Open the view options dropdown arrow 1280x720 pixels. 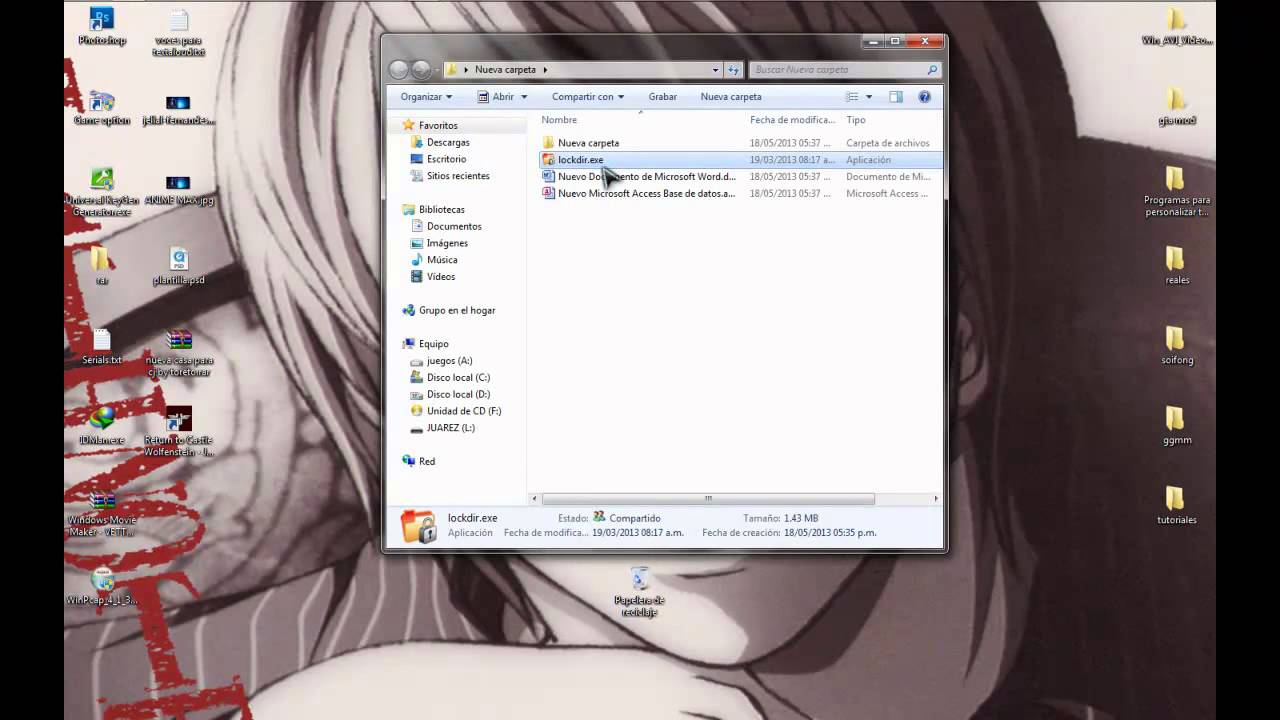click(x=868, y=97)
